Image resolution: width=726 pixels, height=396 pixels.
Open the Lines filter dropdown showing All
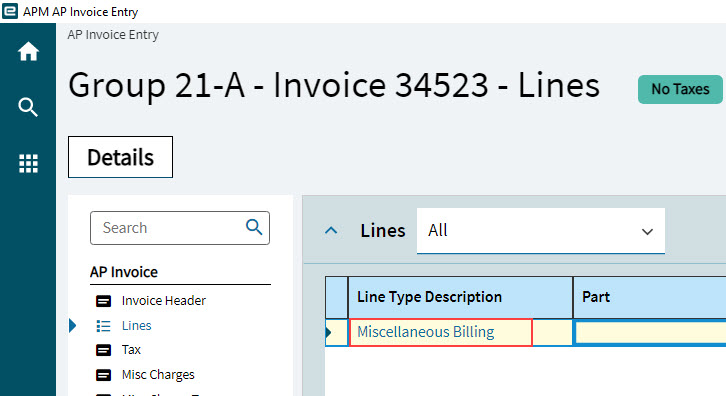point(541,231)
